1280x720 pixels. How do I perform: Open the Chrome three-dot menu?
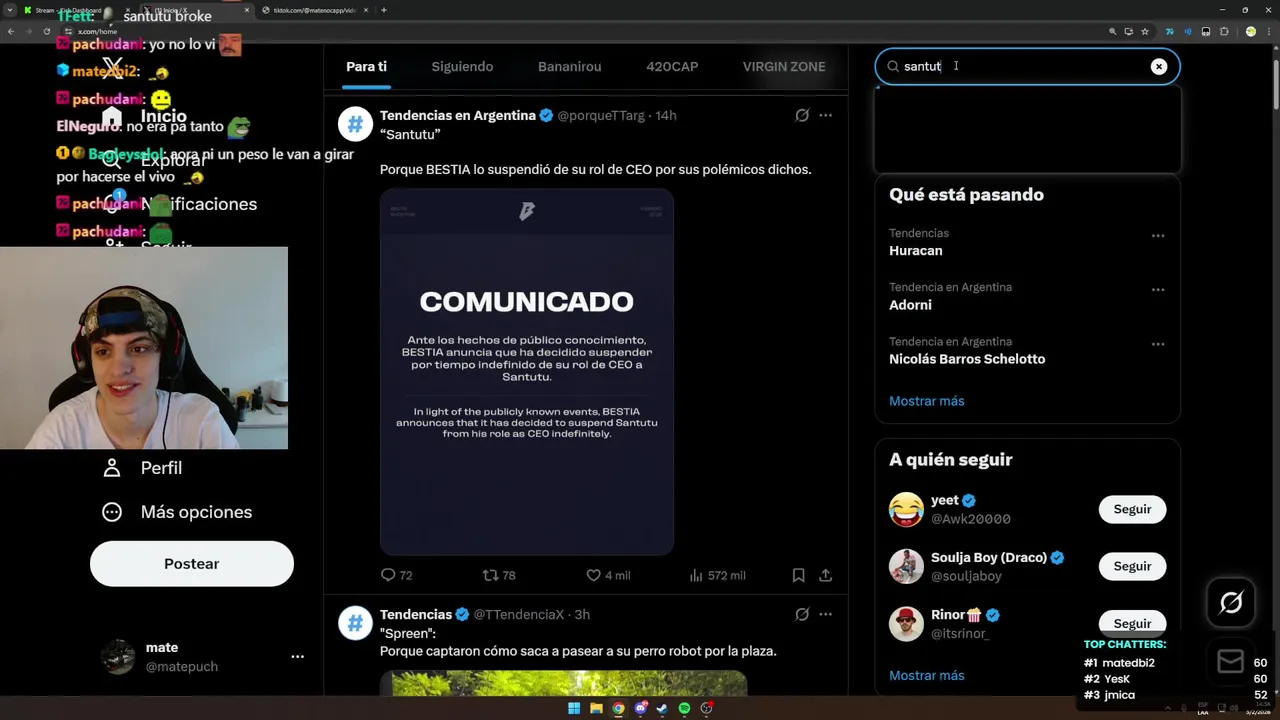(x=1268, y=31)
